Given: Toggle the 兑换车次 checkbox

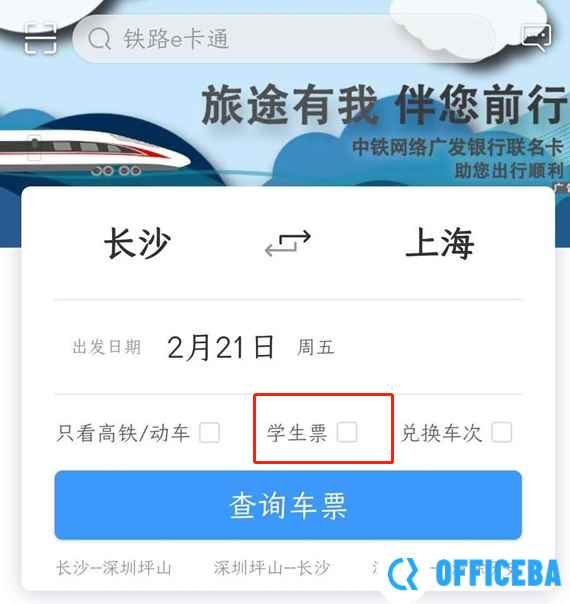Looking at the screenshot, I should (501, 432).
